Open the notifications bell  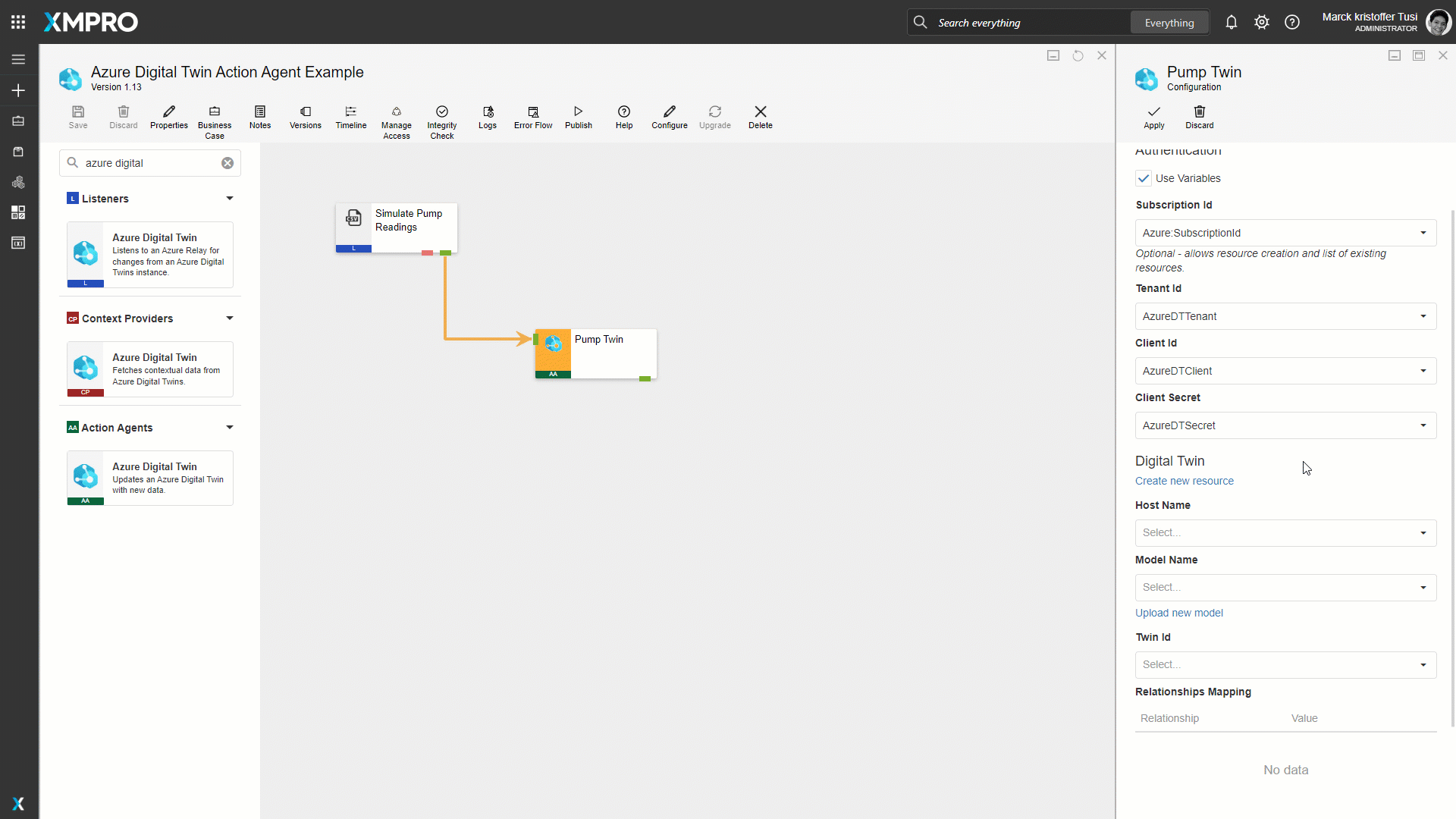(x=1231, y=23)
